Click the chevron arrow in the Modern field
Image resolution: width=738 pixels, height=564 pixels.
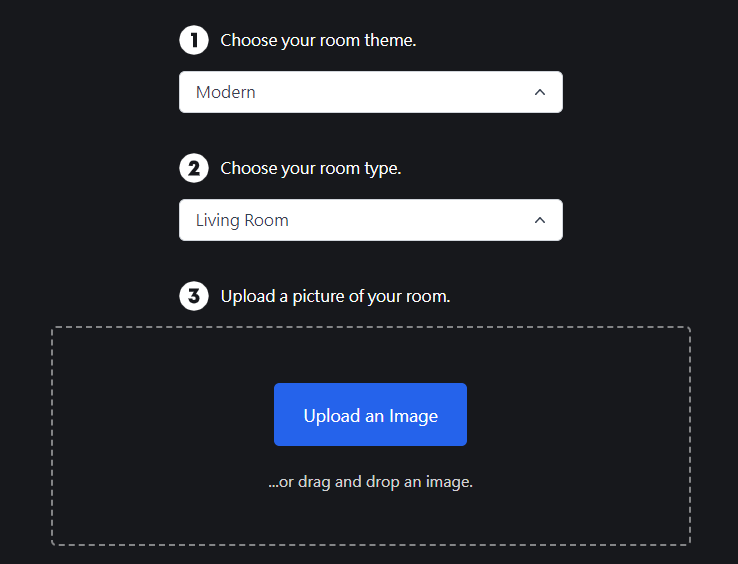click(540, 92)
